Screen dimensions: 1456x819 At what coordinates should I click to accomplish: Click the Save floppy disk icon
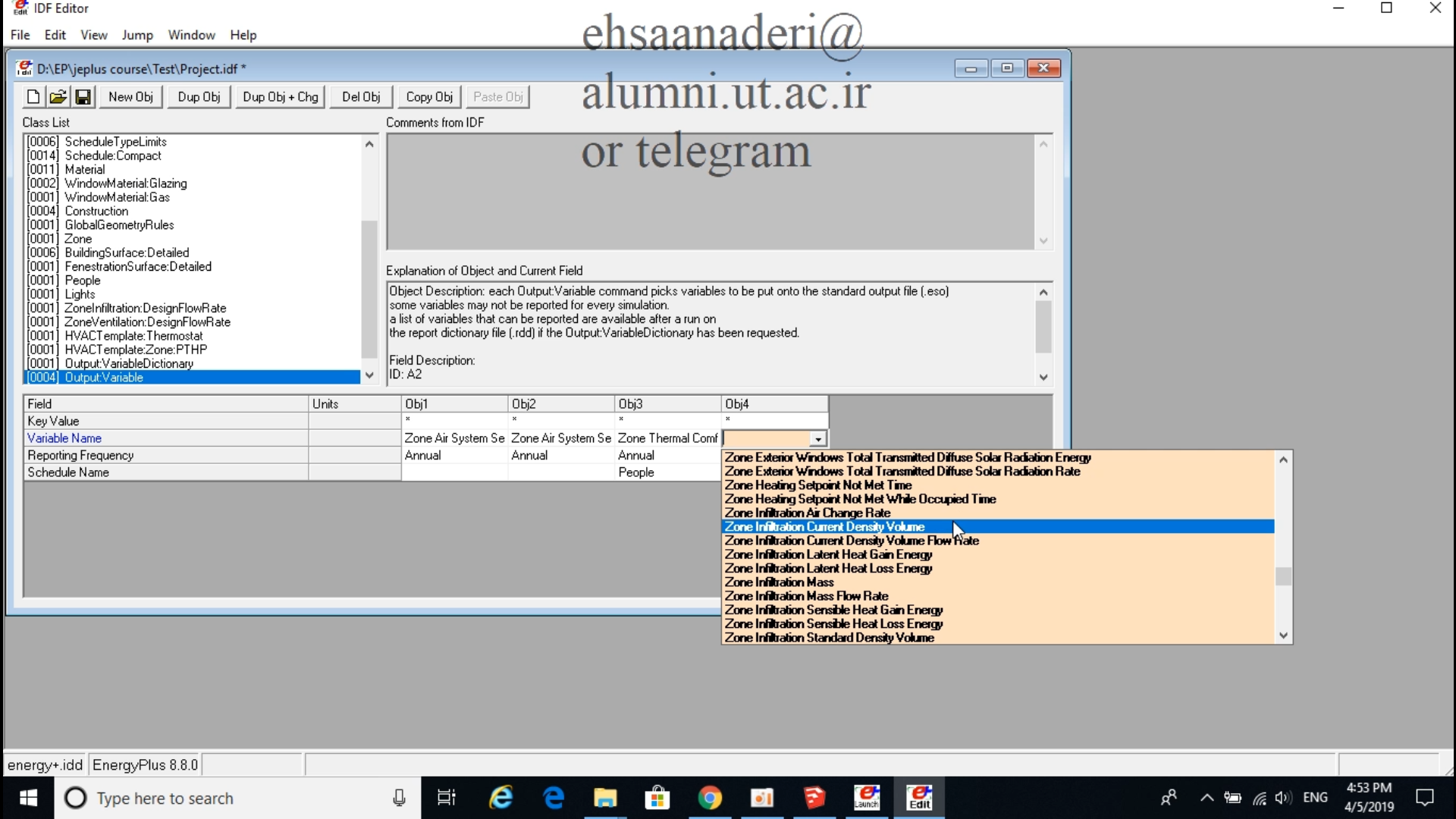[x=83, y=97]
